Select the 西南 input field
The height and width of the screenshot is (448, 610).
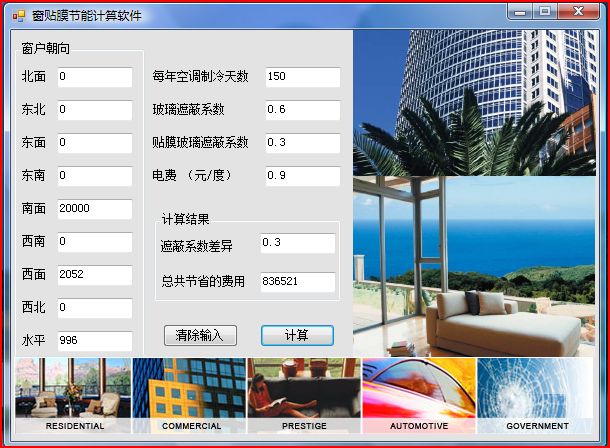[95, 242]
